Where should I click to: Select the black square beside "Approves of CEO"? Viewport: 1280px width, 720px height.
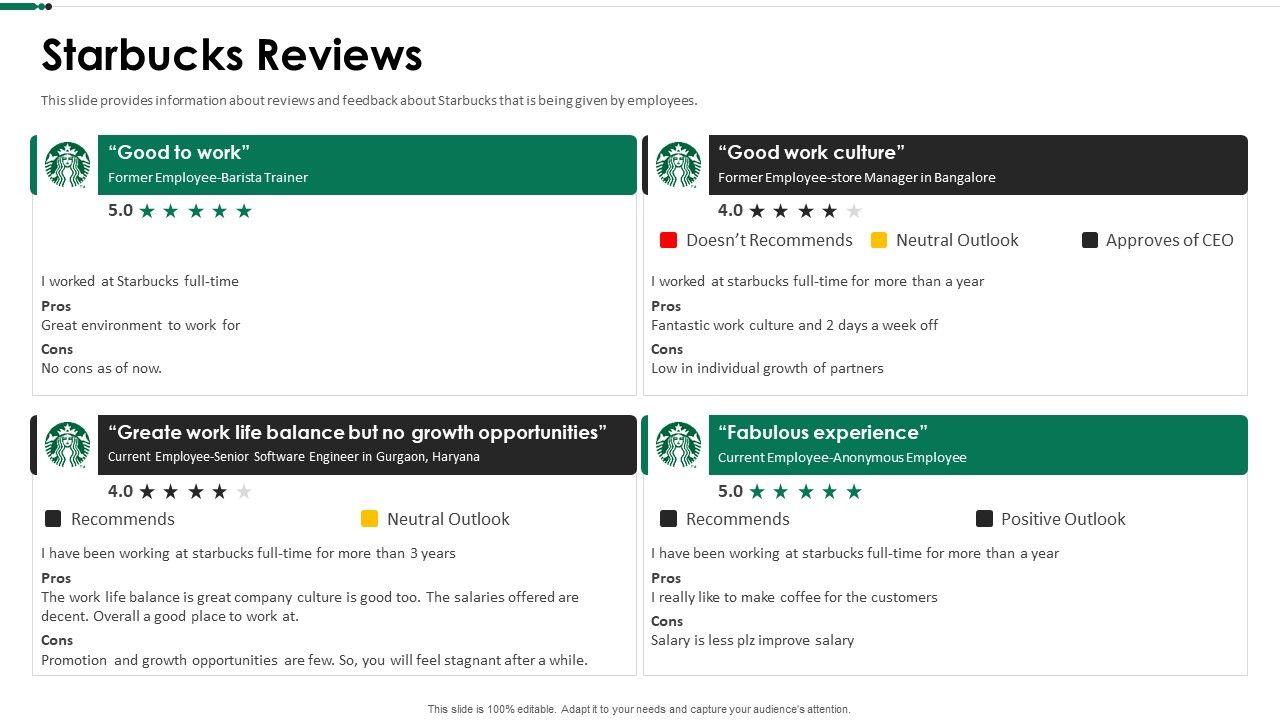click(x=1090, y=240)
